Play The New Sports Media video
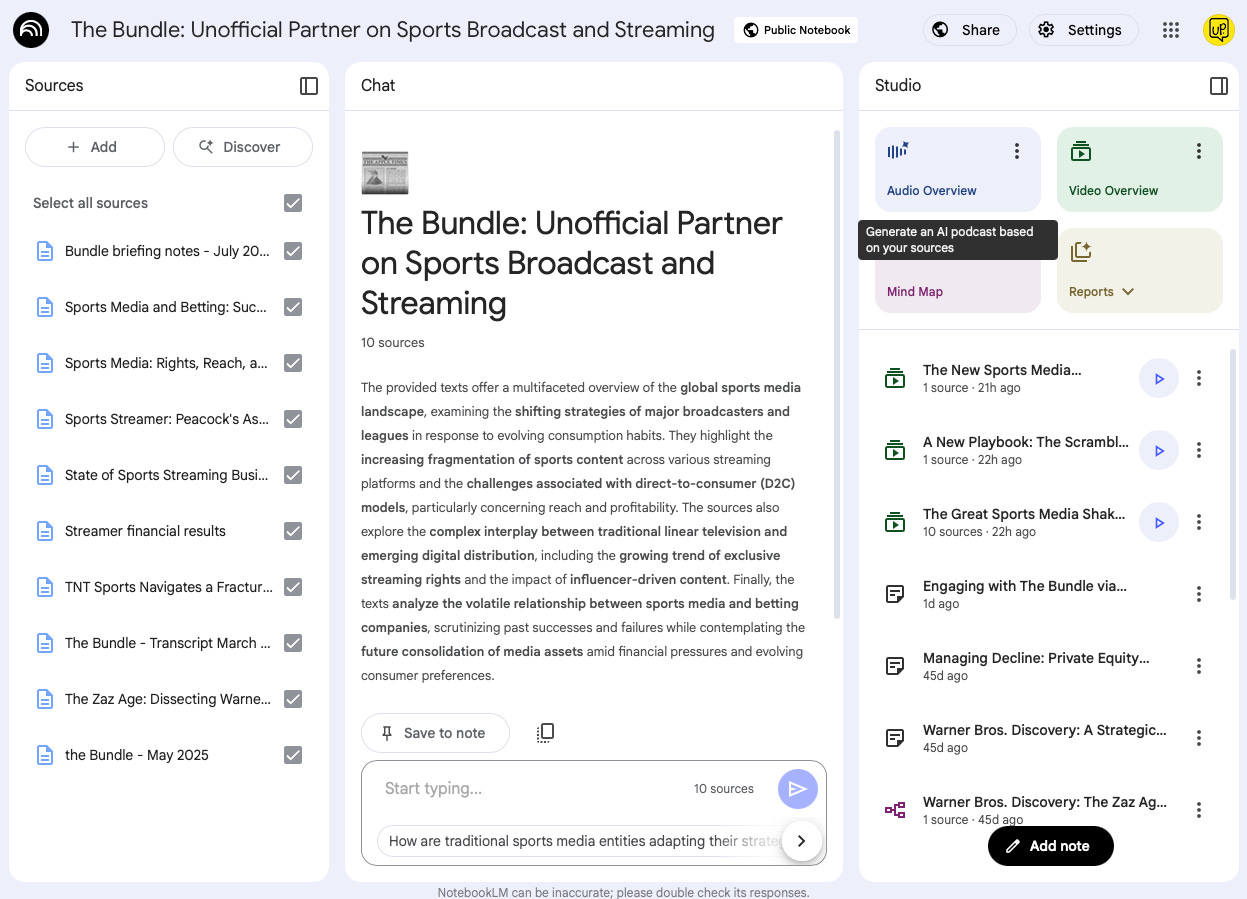The height and width of the screenshot is (899, 1247). pyautogui.click(x=1159, y=379)
